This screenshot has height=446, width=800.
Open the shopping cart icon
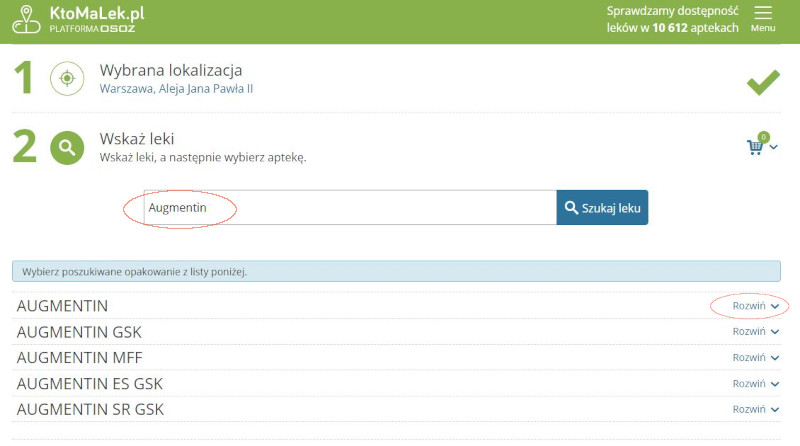tap(755, 147)
